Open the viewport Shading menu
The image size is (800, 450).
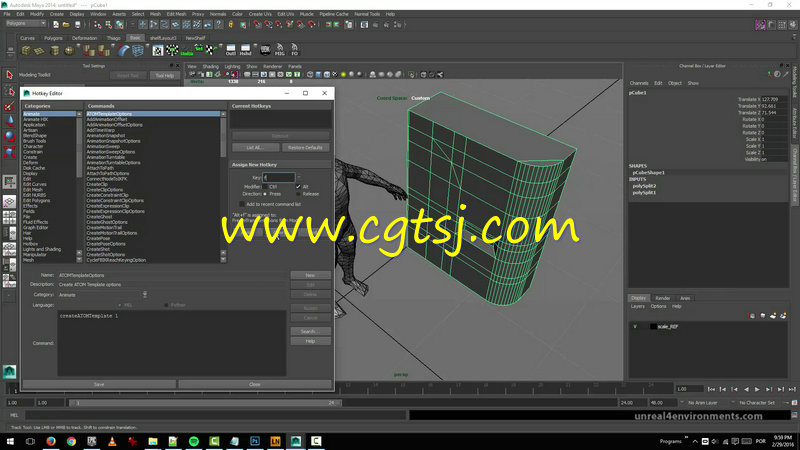(210, 66)
